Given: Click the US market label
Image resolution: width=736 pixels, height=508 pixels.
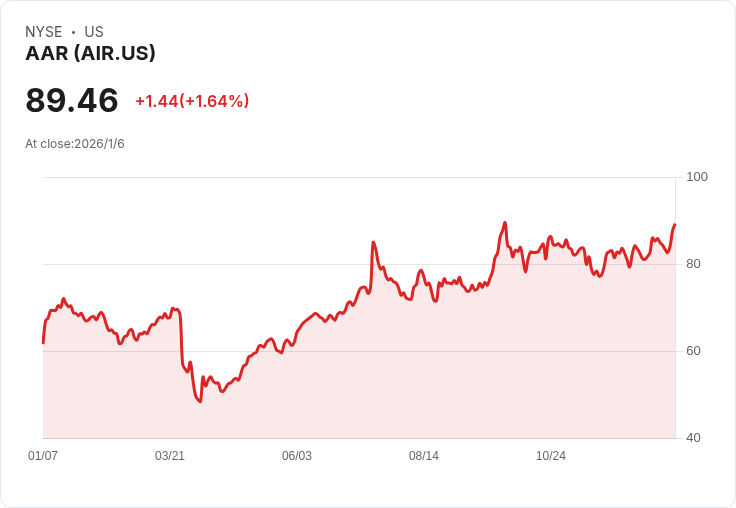Looking at the screenshot, I should click(94, 32).
